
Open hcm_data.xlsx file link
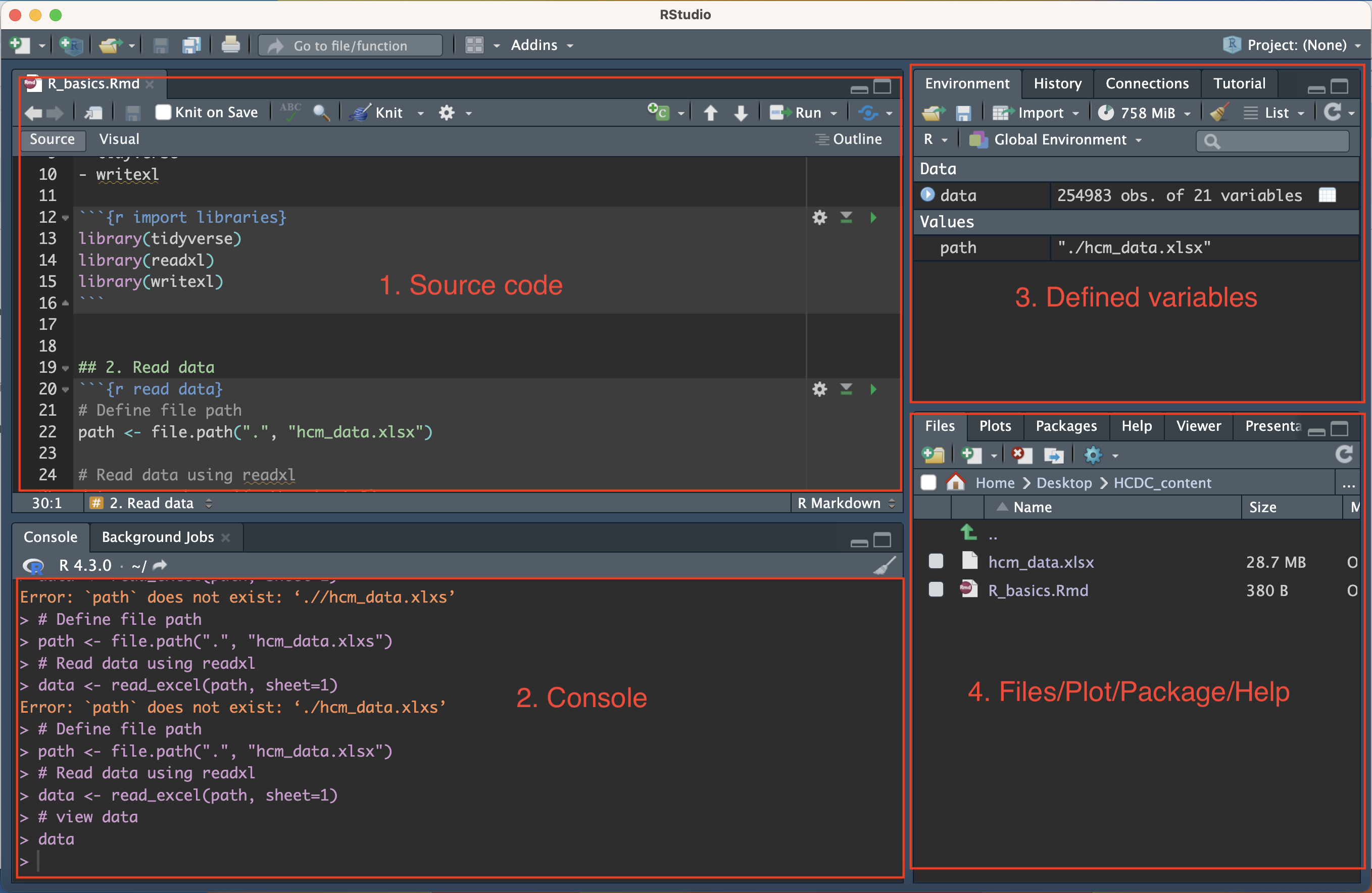tap(1041, 562)
